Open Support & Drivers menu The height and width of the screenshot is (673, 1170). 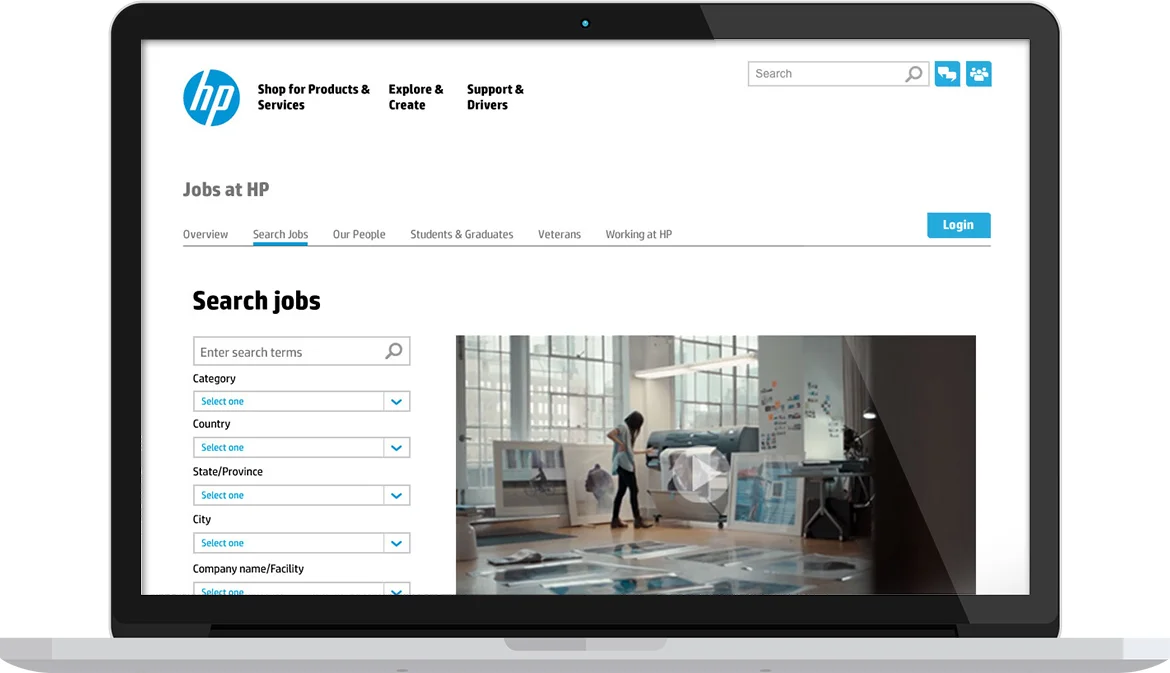pyautogui.click(x=495, y=97)
